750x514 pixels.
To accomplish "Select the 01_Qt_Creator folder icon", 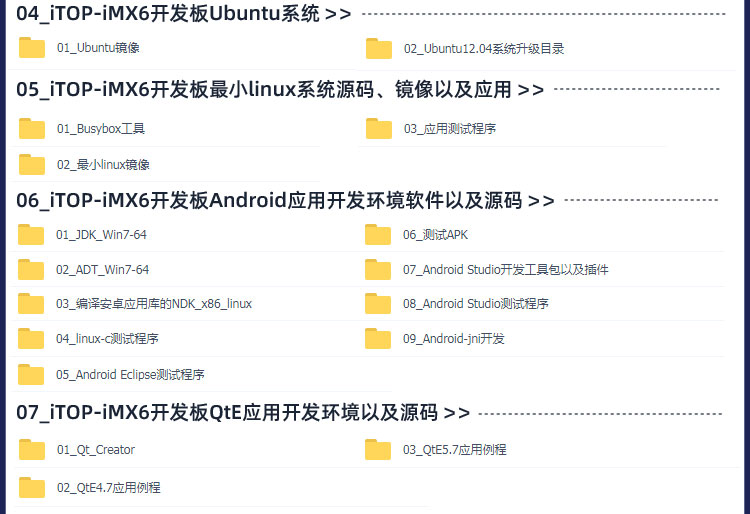I will coord(32,449).
